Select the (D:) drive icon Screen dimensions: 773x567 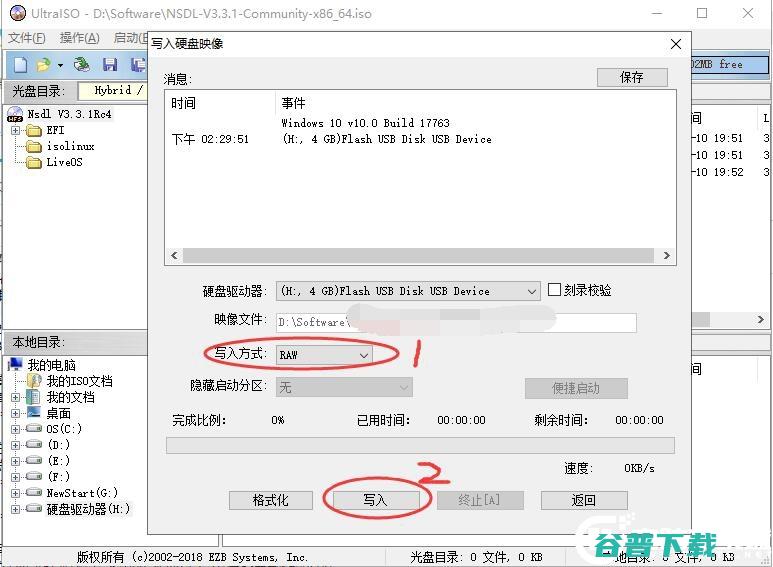(34, 445)
